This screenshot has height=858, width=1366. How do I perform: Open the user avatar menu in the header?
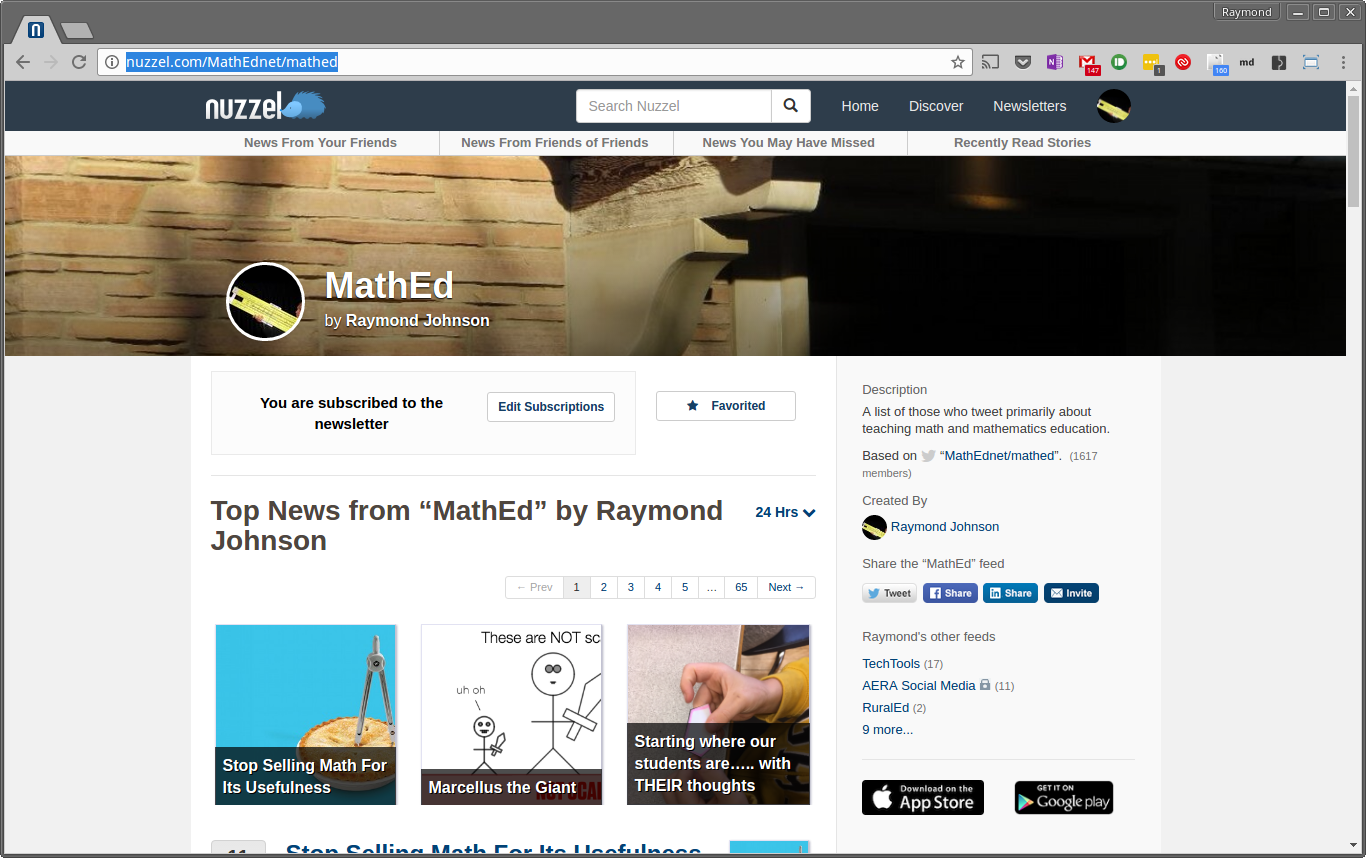click(x=1114, y=106)
